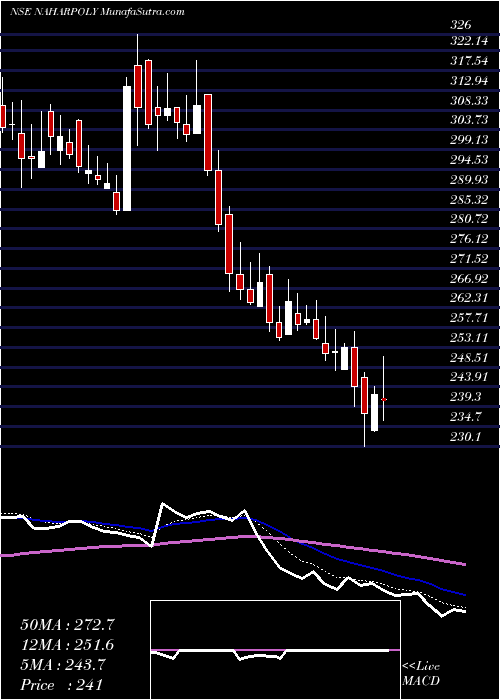Click the 239.3 price axis label
500x700 pixels.
point(466,397)
